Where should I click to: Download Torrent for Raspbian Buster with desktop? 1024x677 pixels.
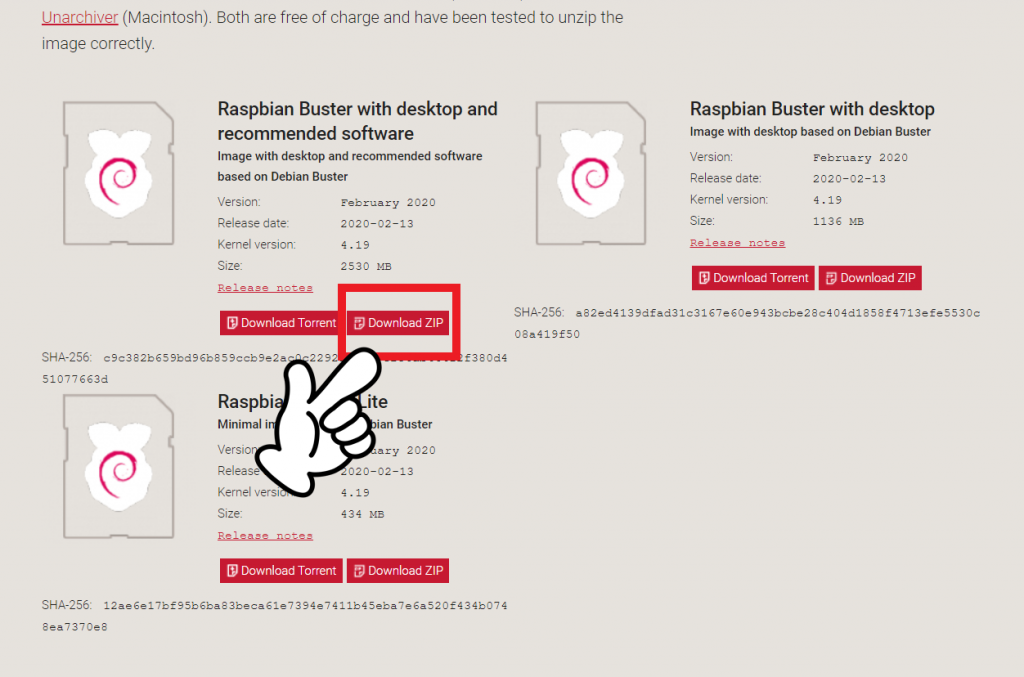[753, 277]
